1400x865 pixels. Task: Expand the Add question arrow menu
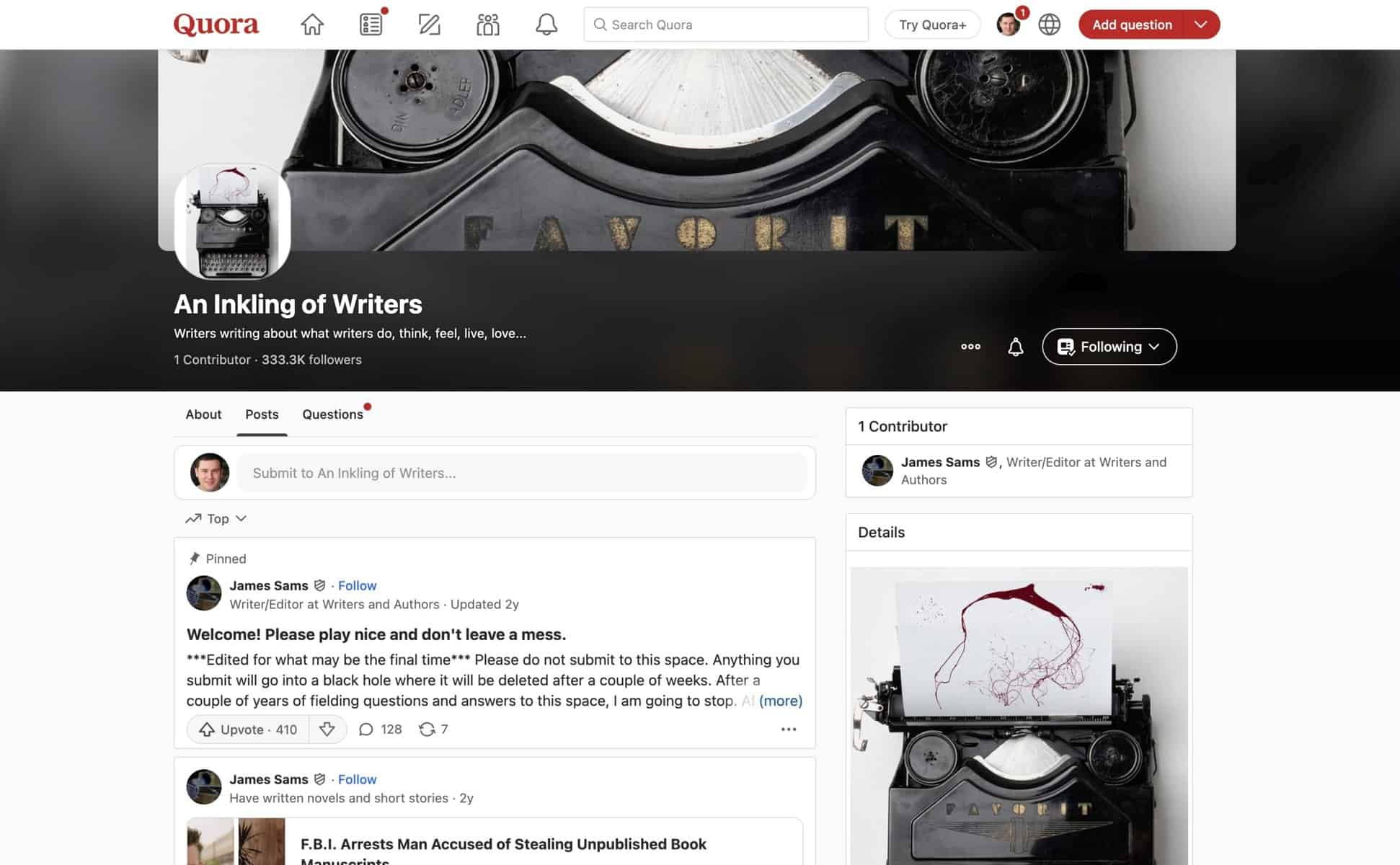point(1200,25)
